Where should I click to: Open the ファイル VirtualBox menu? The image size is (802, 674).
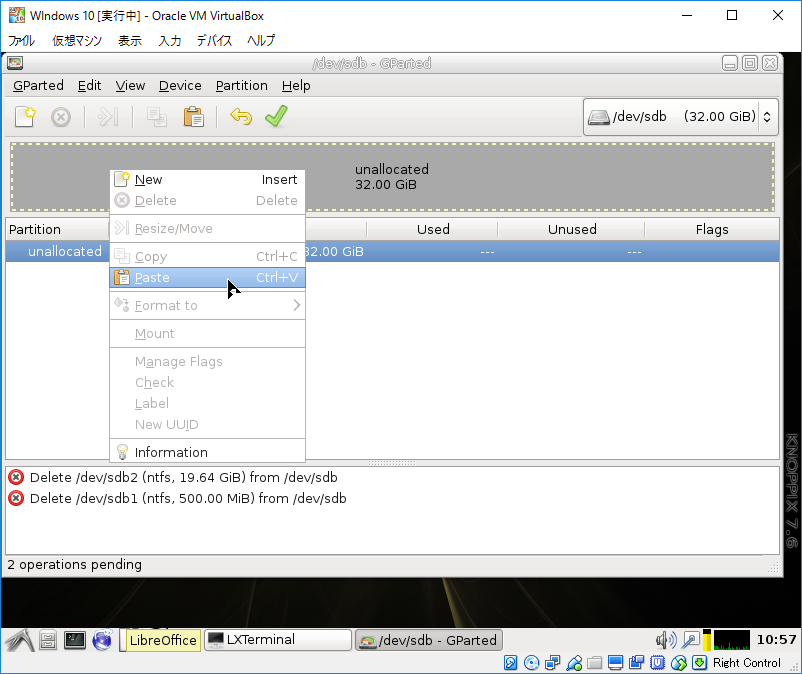pos(21,40)
